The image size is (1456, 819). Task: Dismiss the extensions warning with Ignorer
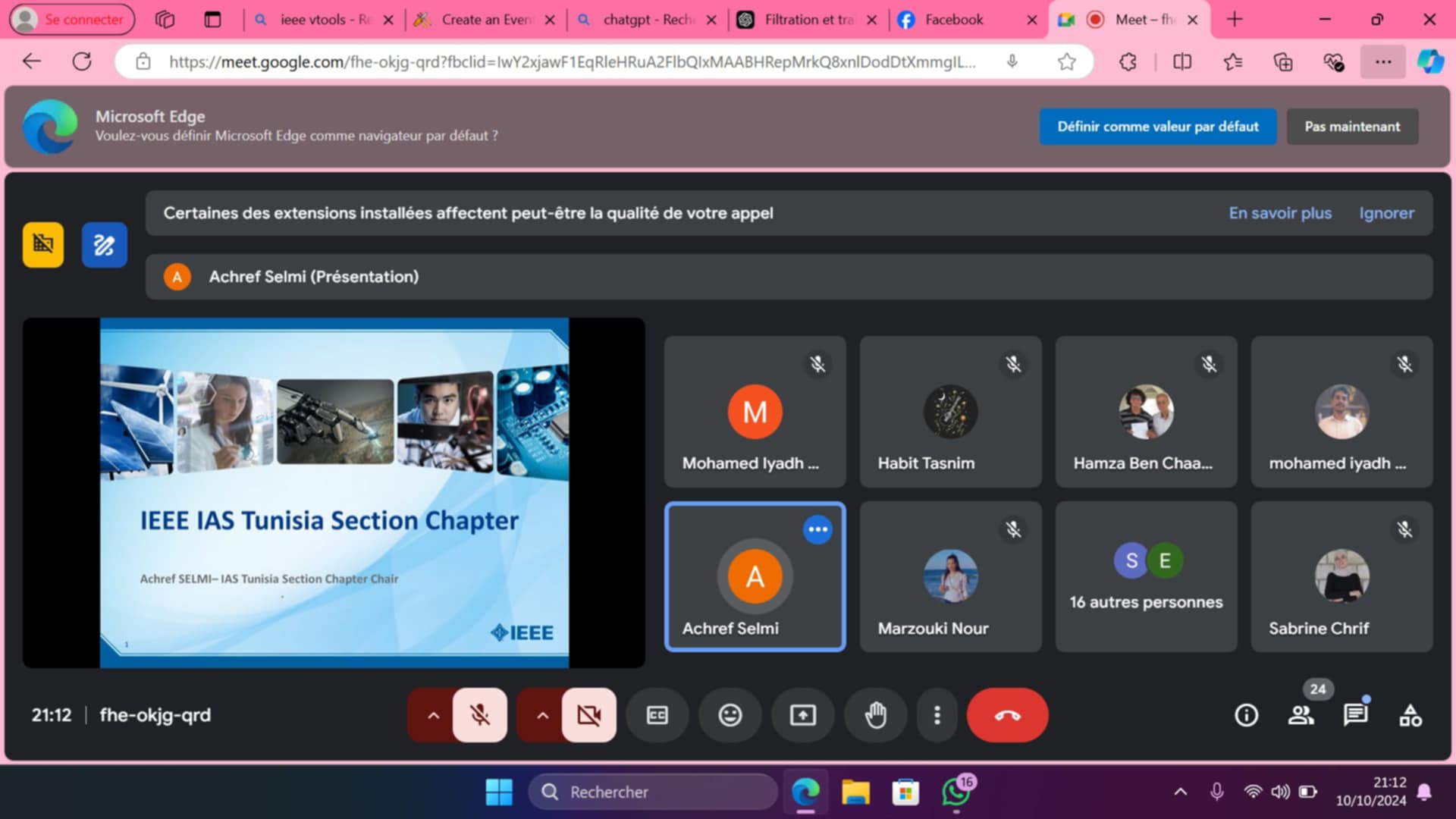point(1386,213)
